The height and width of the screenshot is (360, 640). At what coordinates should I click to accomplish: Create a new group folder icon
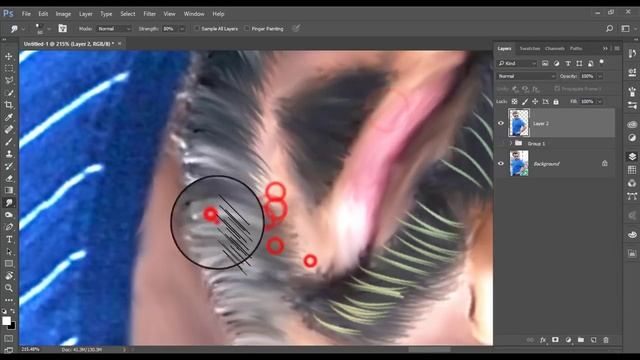coord(580,340)
